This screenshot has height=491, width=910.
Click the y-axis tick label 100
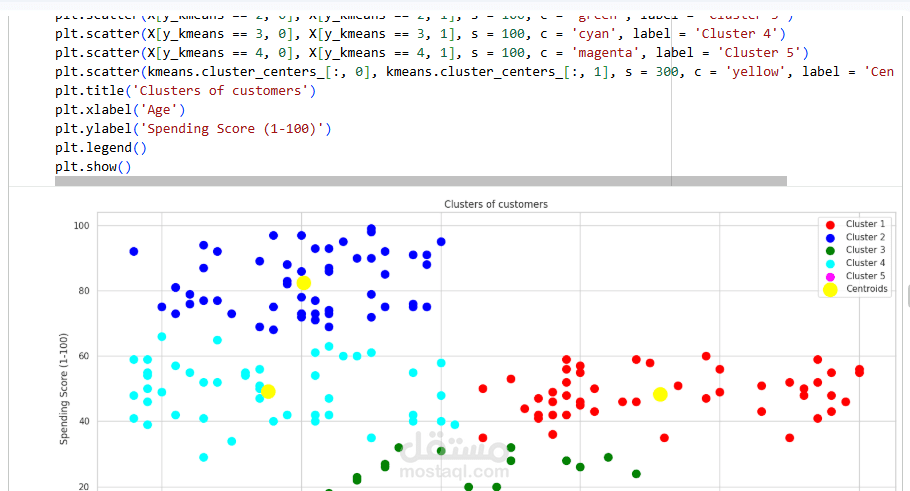pos(81,226)
